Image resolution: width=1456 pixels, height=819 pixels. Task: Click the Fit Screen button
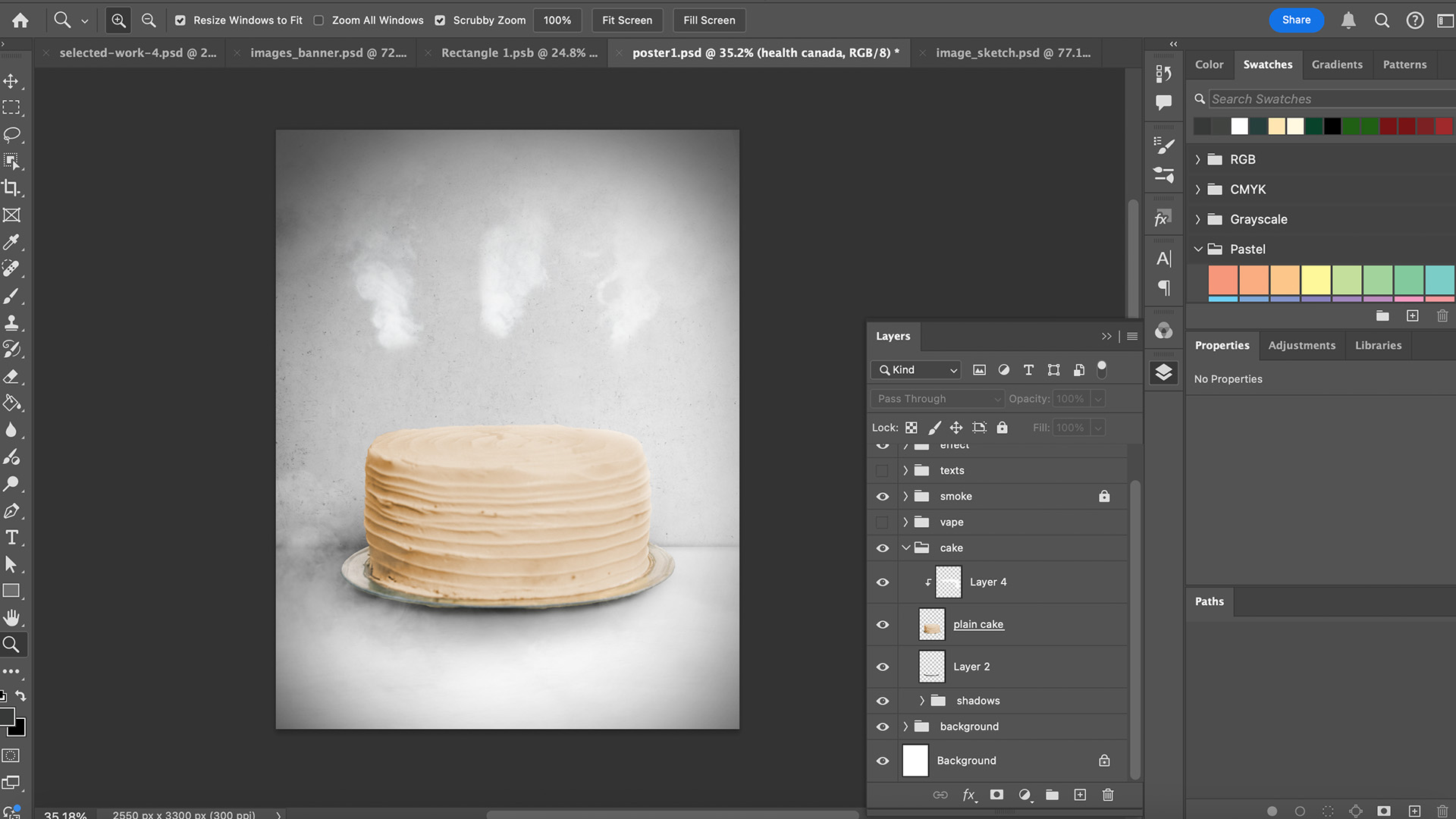pos(626,20)
